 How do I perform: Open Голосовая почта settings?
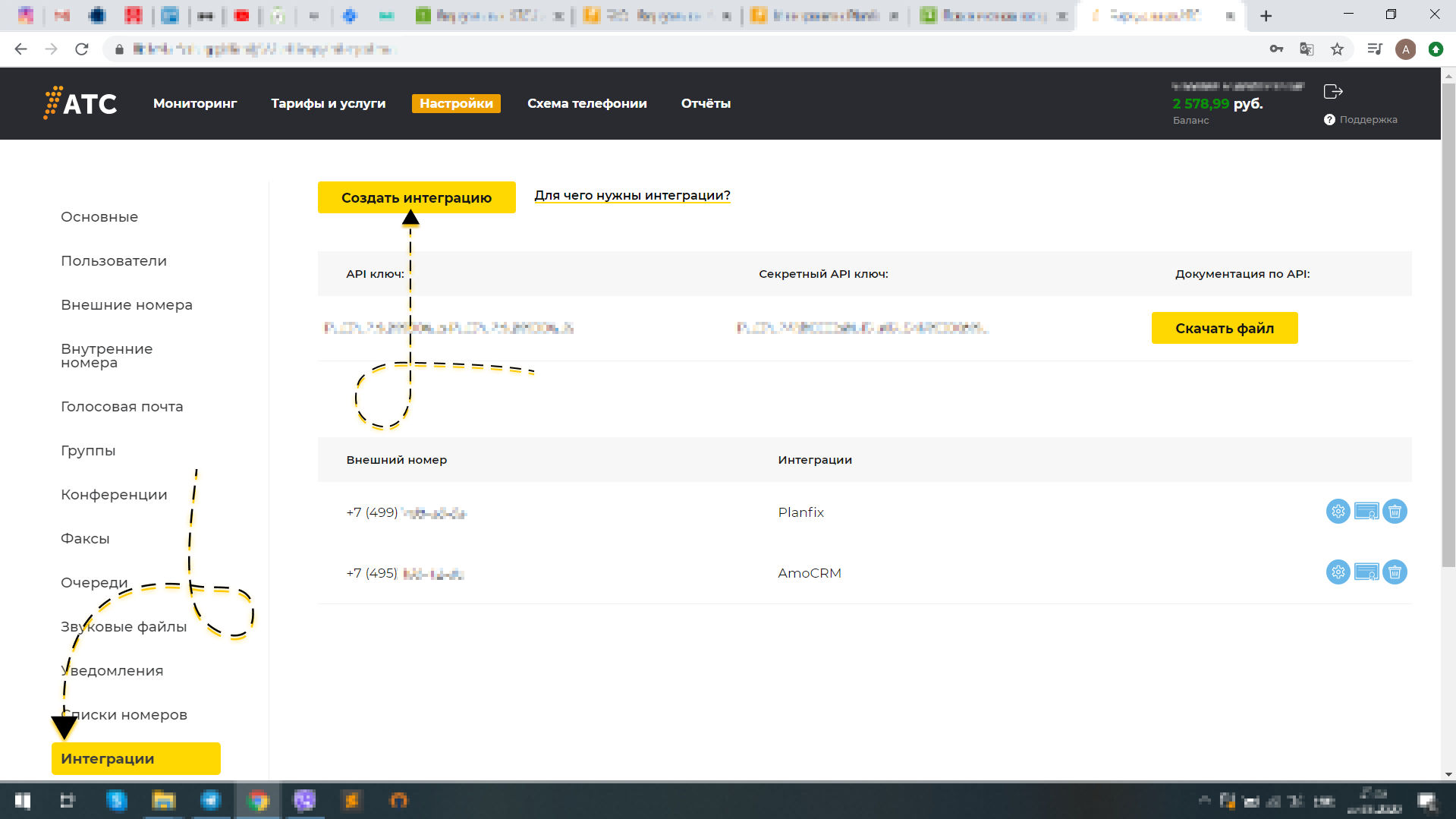pyautogui.click(x=122, y=407)
